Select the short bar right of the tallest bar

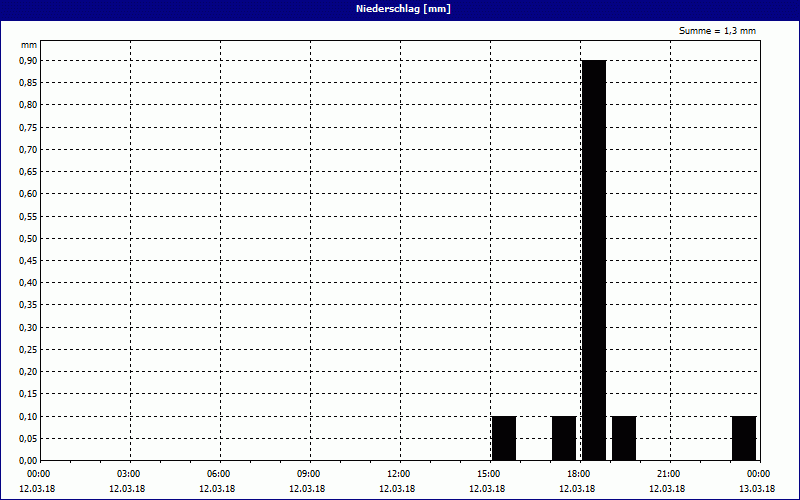624,438
